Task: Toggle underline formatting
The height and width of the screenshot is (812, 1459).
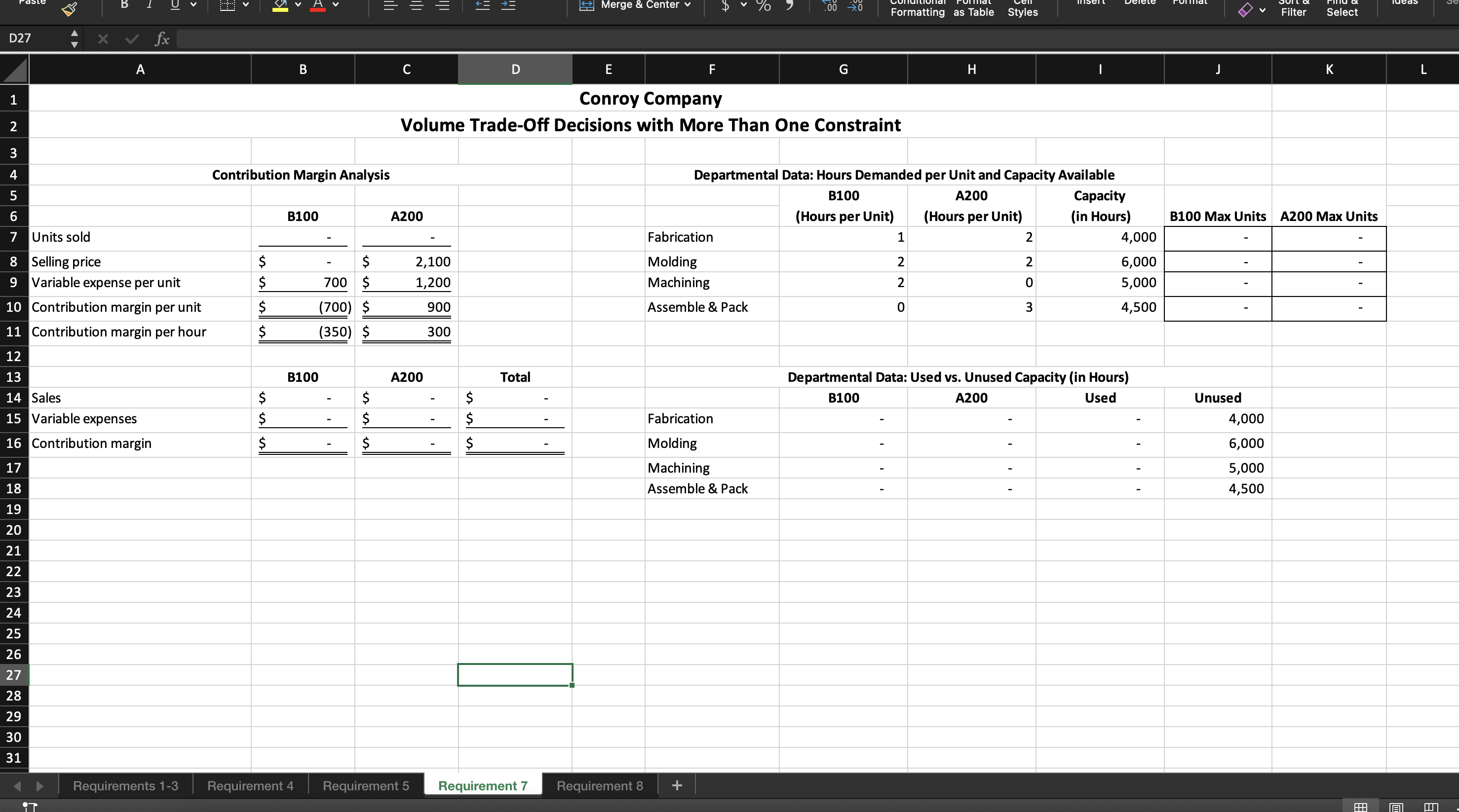Action: tap(175, 4)
